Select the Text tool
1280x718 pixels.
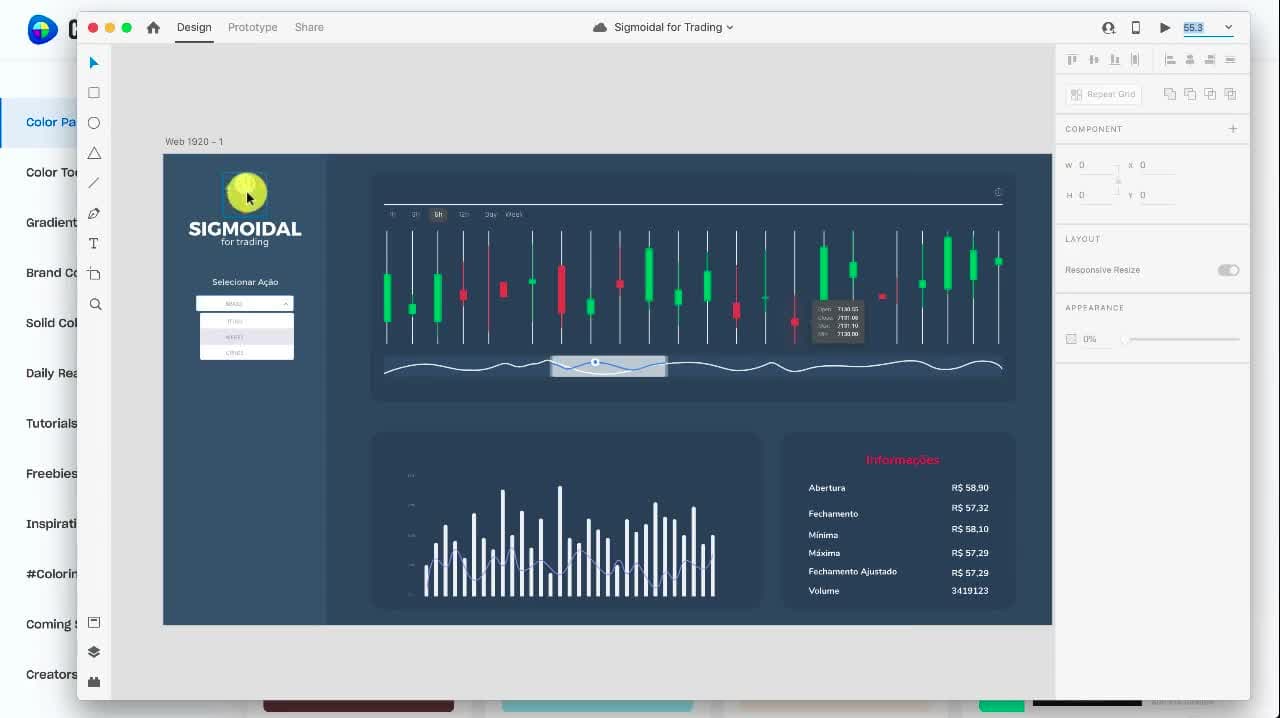[x=94, y=243]
